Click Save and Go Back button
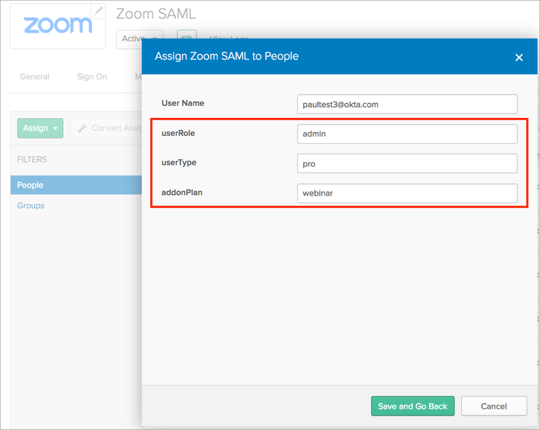This screenshot has width=540, height=430. click(x=413, y=406)
